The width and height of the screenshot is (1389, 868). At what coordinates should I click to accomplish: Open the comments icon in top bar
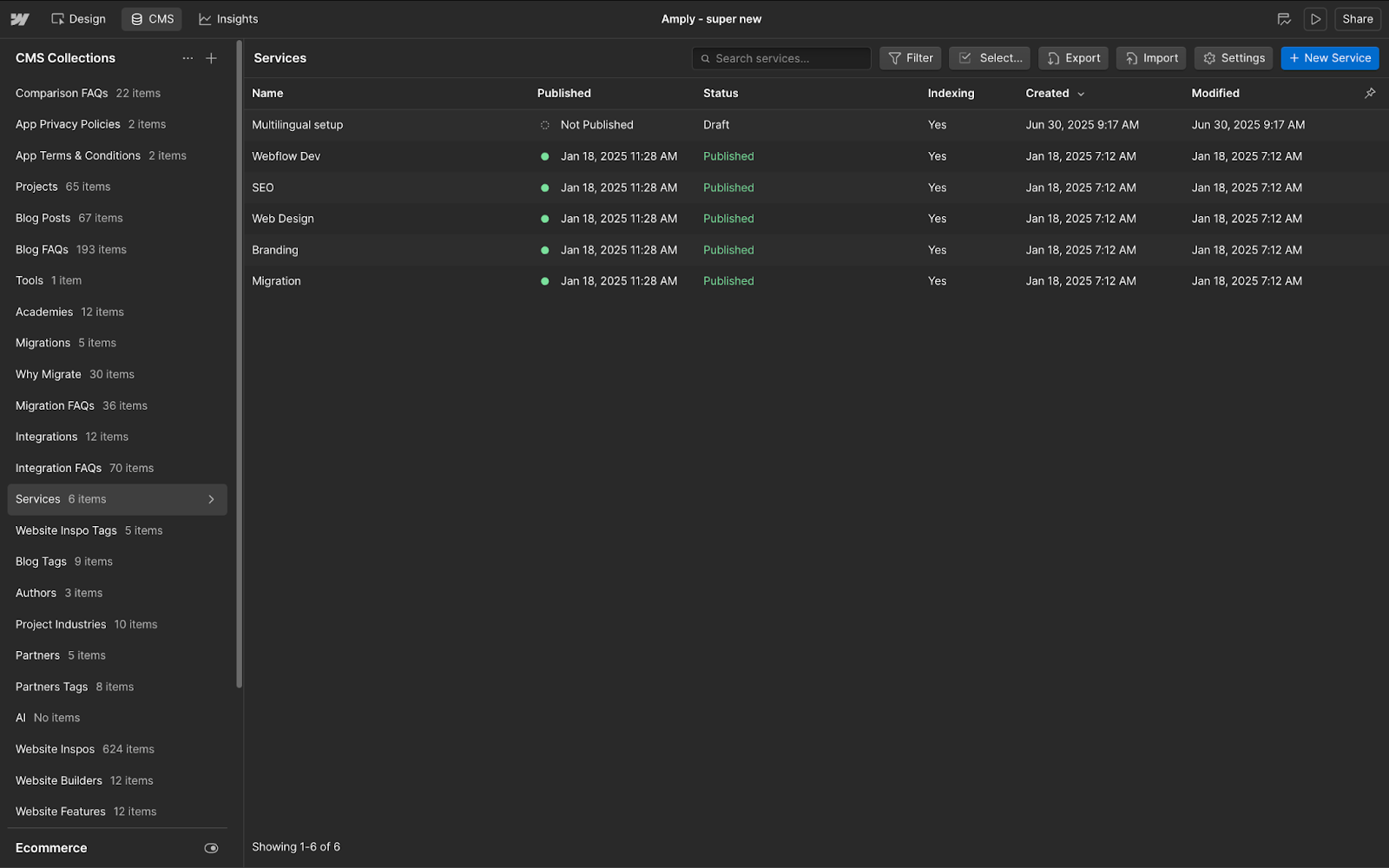coord(1284,19)
